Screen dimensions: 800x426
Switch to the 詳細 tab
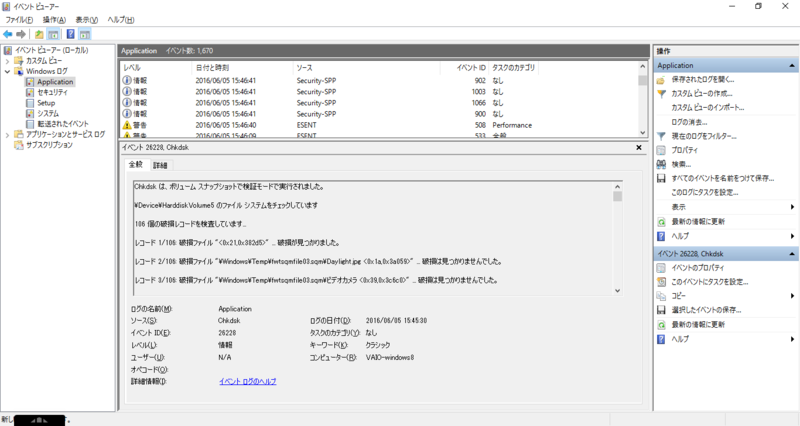click(x=160, y=165)
